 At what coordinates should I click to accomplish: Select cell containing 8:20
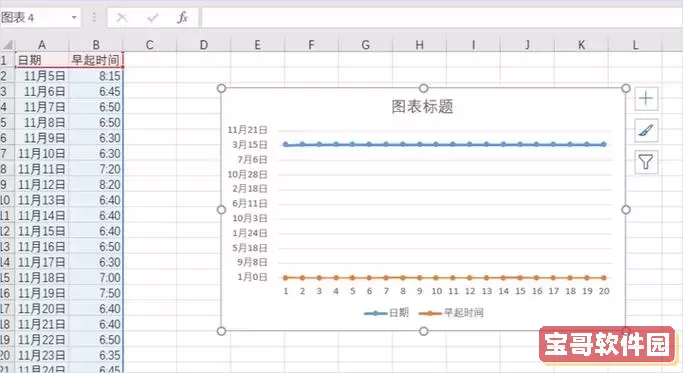click(x=96, y=185)
